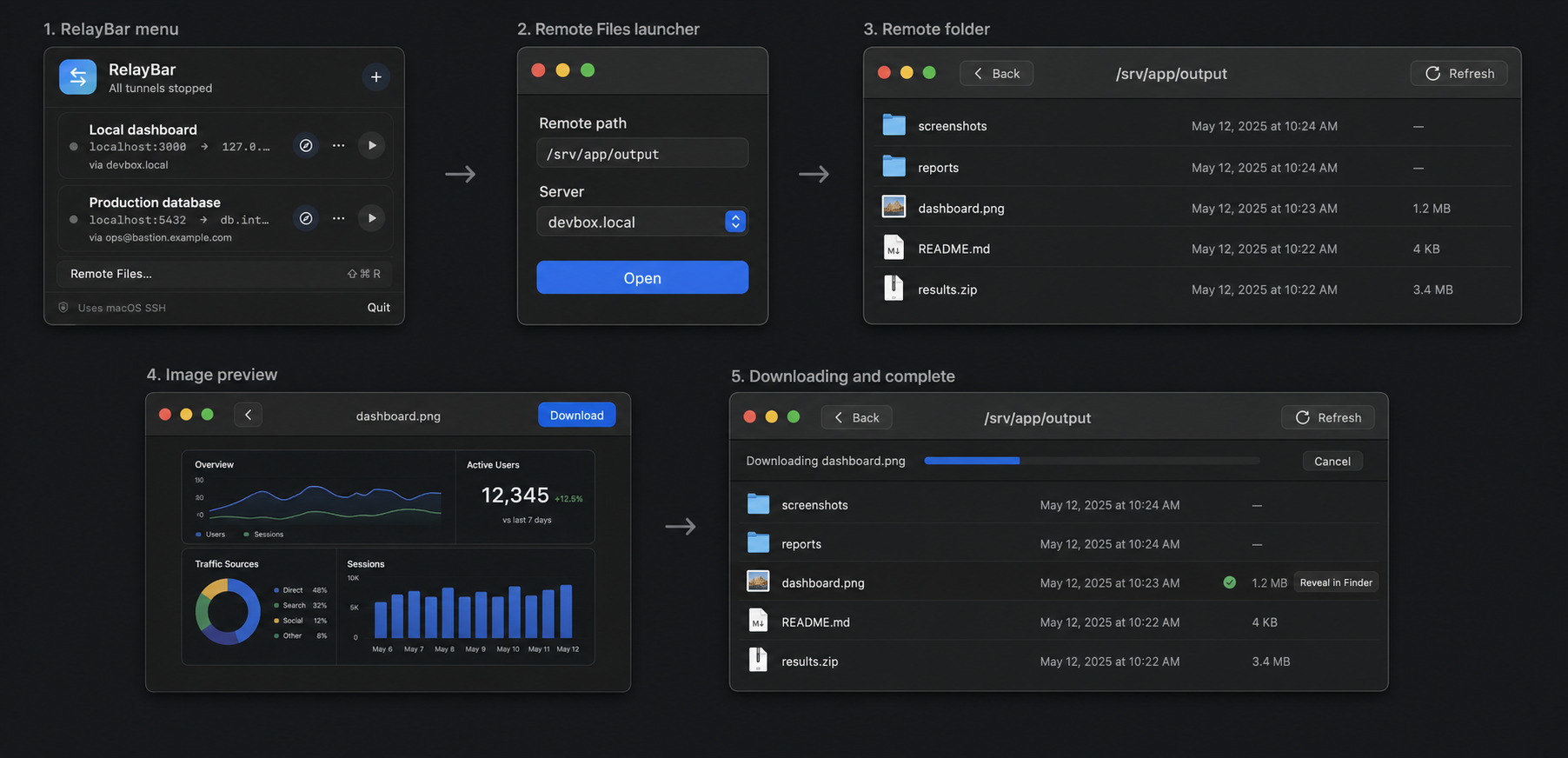The width and height of the screenshot is (1568, 758).
Task: Click the via ops@bastion.example.com text
Action: [x=160, y=237]
